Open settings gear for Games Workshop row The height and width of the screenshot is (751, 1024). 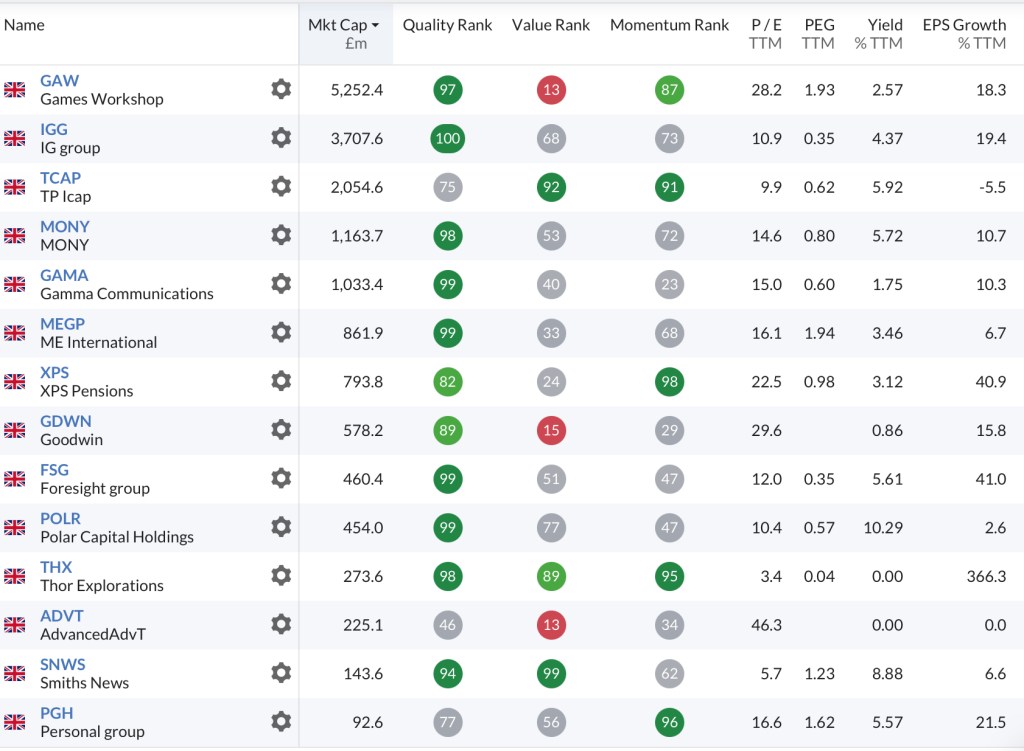pyautogui.click(x=281, y=89)
